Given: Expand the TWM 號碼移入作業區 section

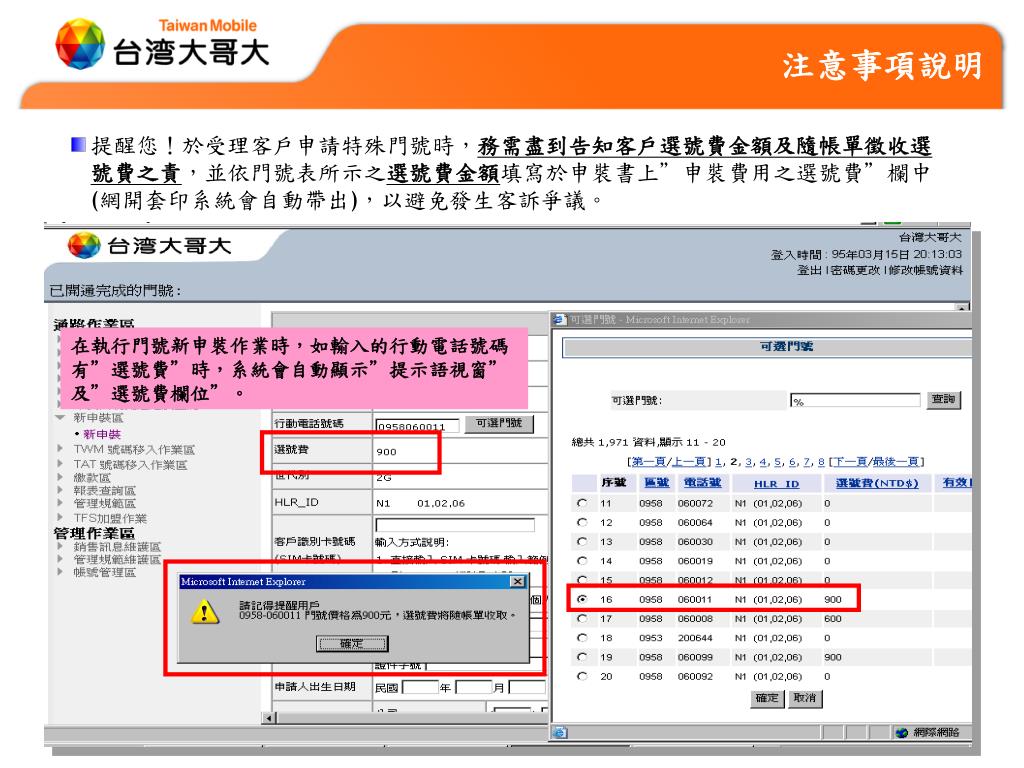Looking at the screenshot, I should click(60, 449).
